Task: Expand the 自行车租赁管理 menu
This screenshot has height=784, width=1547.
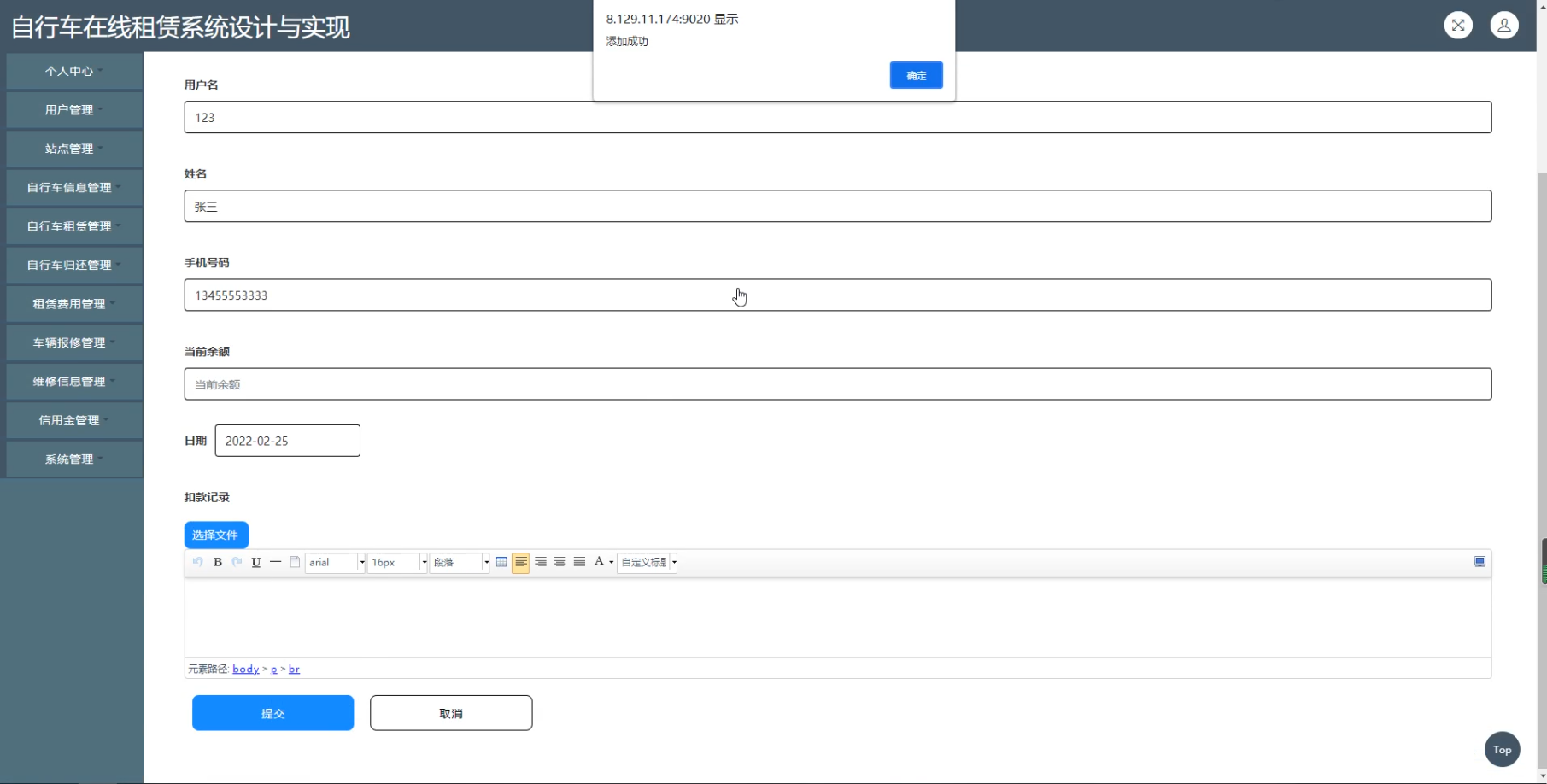Action: 73,226
